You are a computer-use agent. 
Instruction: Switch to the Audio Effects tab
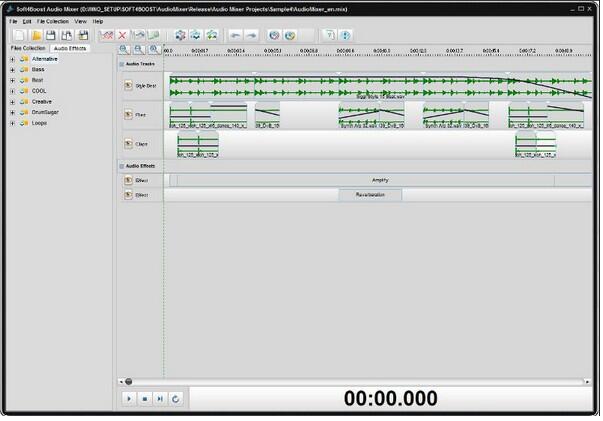click(70, 48)
